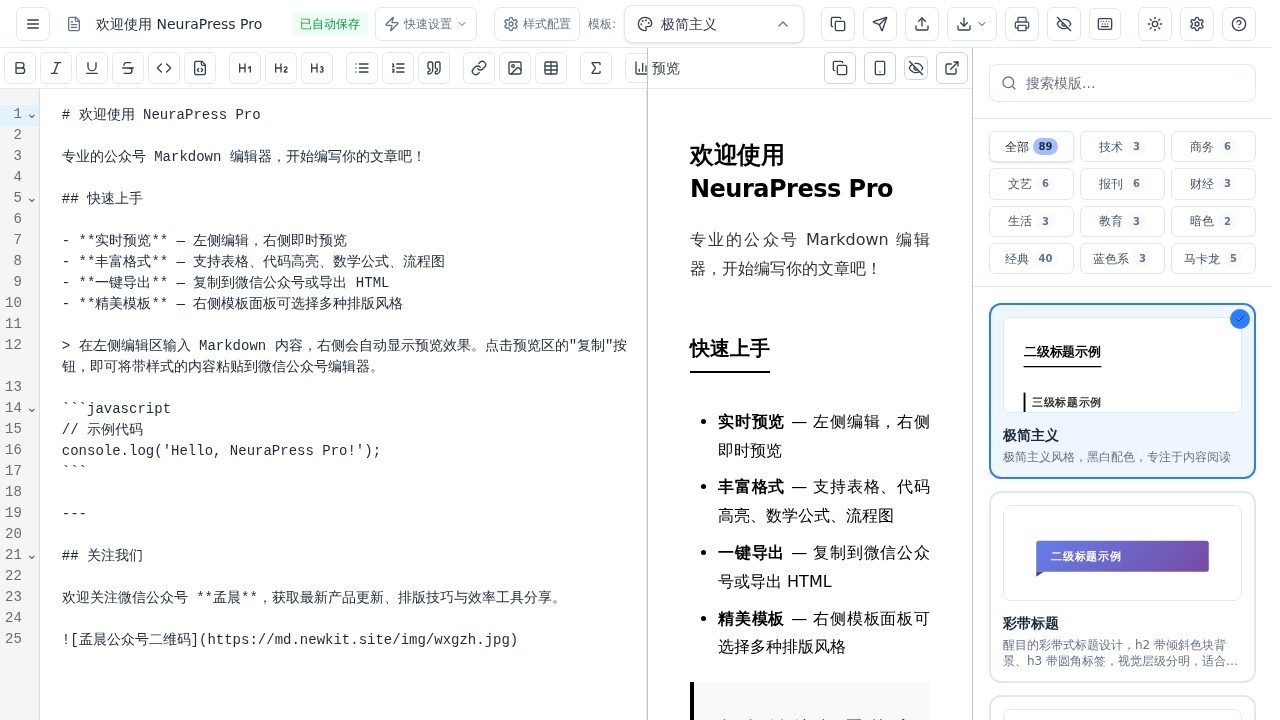Open the 极简主义 template dropdown
Viewport: 1280px width, 720px height.
point(714,24)
